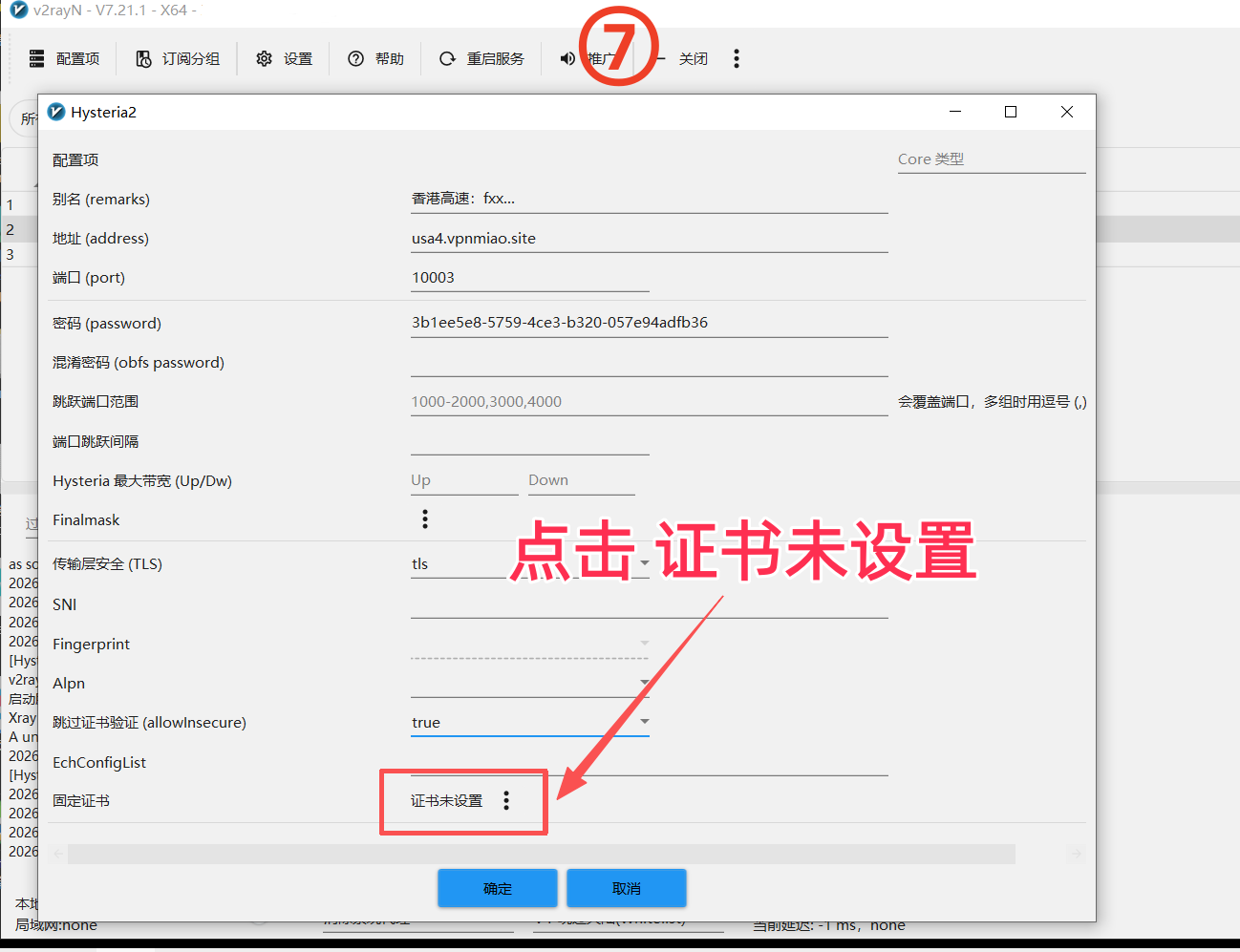Expand the Alpn dropdown

(x=644, y=682)
